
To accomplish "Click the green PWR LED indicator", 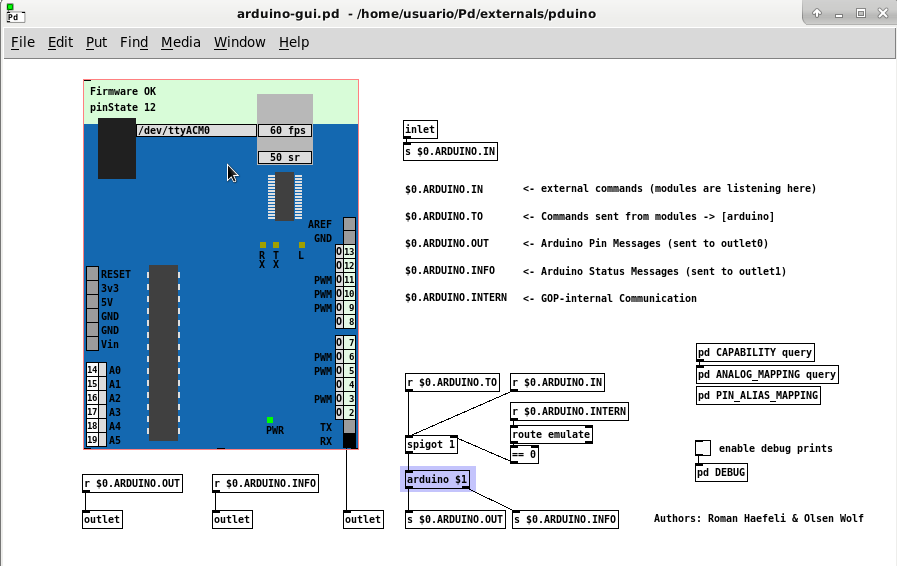I will pos(270,421).
